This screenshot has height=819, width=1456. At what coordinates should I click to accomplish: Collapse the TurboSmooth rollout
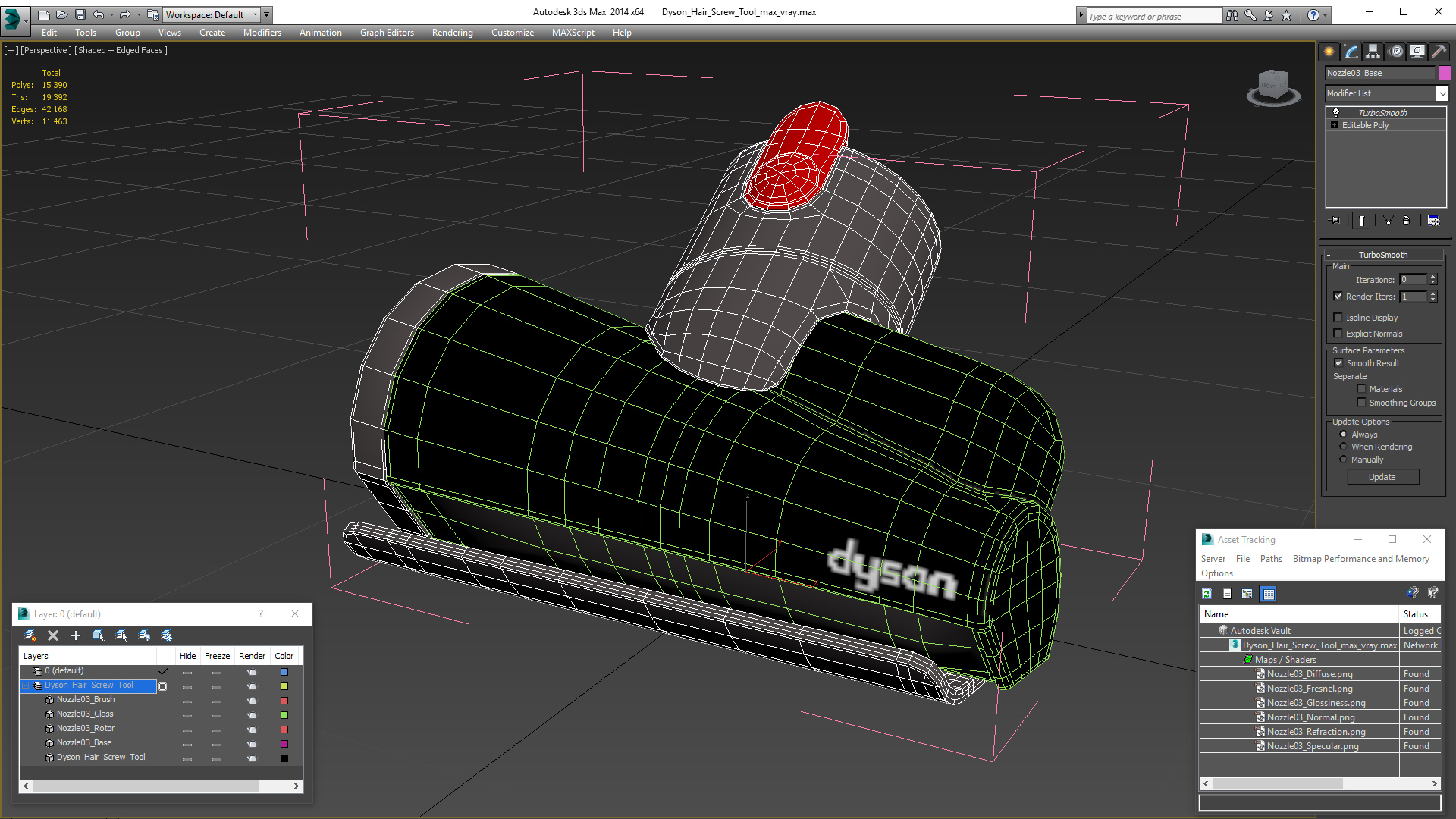click(1329, 255)
